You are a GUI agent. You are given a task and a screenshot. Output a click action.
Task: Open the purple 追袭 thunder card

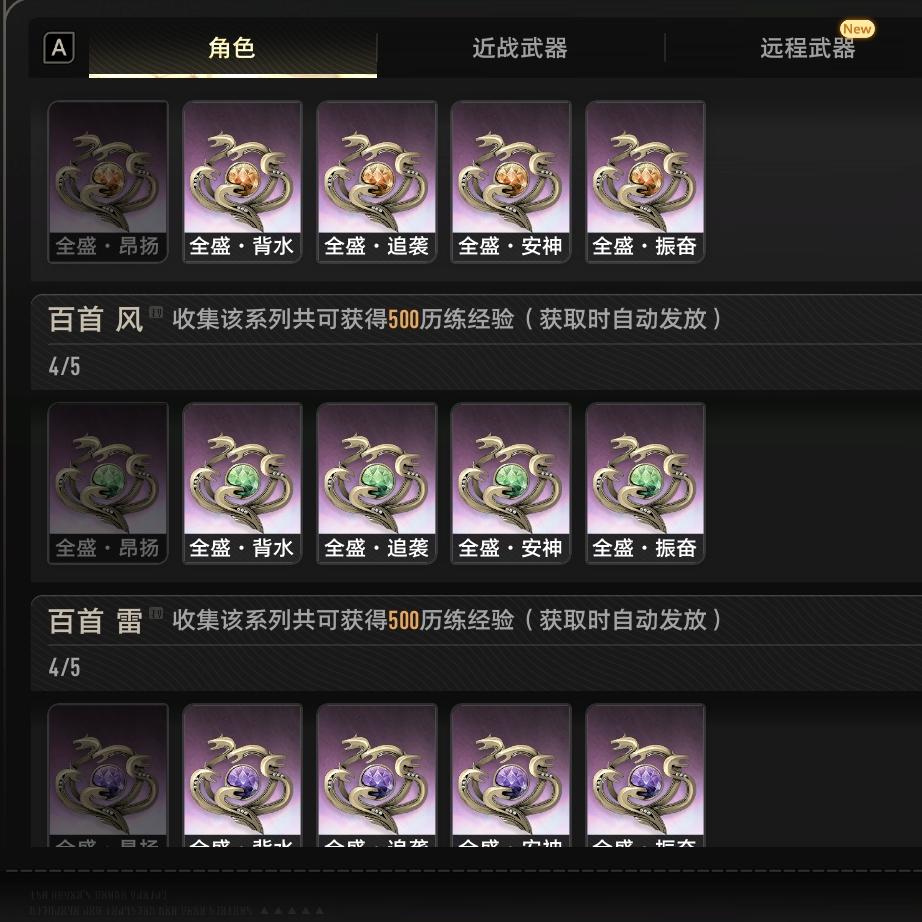376,775
